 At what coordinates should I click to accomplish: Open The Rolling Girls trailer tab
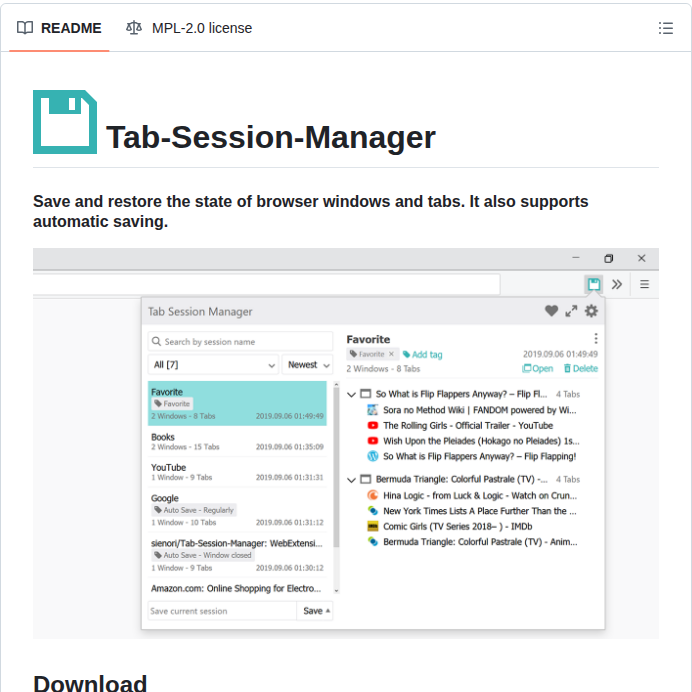pyautogui.click(x=460, y=425)
